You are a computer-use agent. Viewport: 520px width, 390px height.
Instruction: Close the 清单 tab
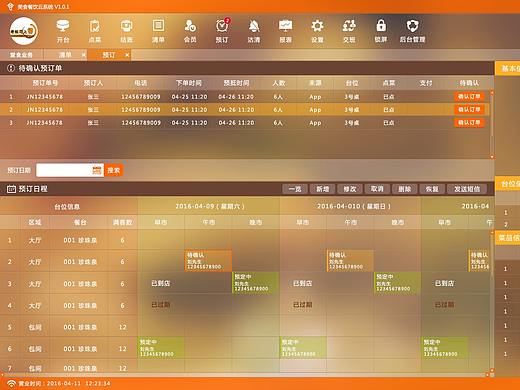tap(83, 55)
